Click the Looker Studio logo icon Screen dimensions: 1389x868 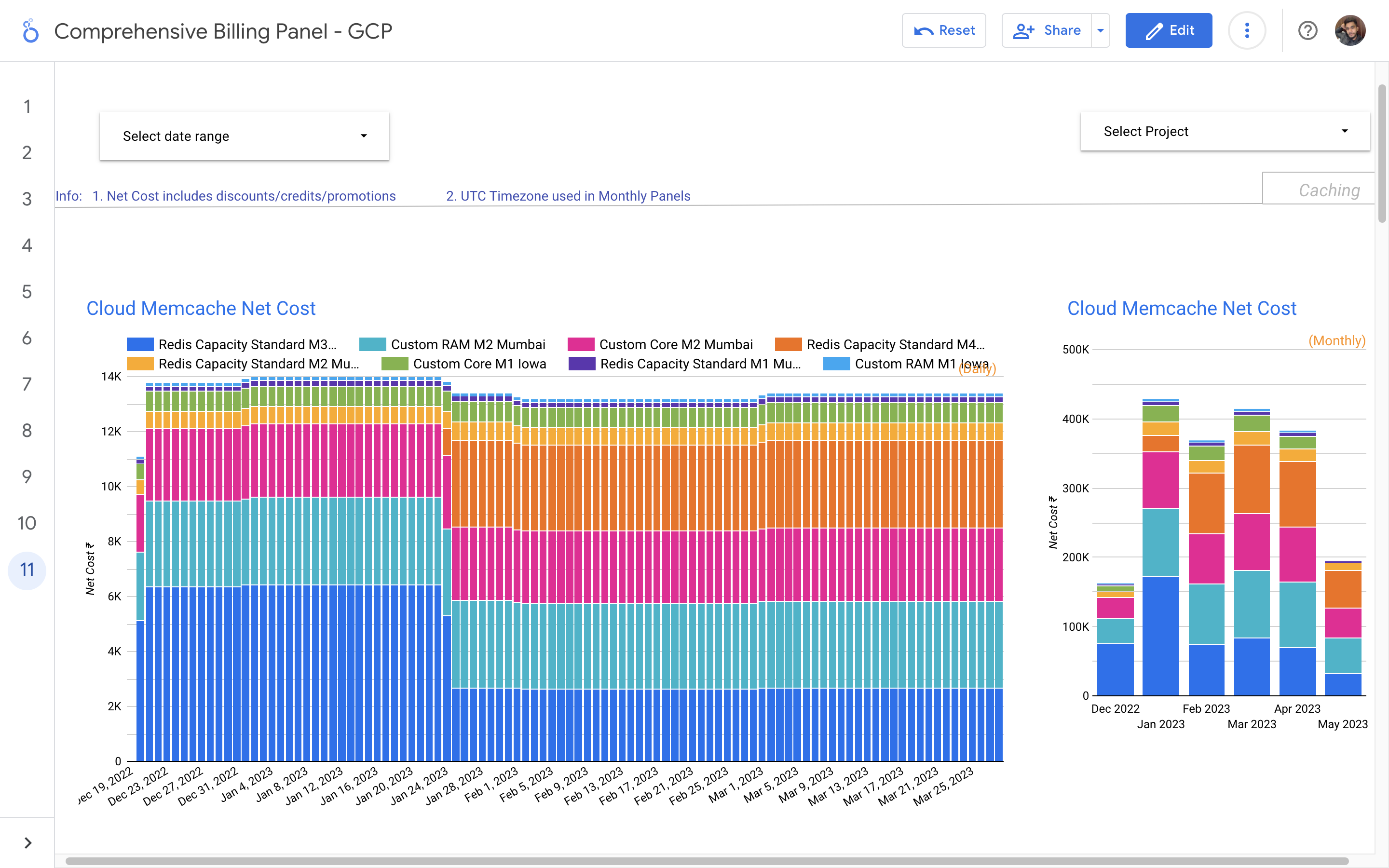tap(30, 31)
